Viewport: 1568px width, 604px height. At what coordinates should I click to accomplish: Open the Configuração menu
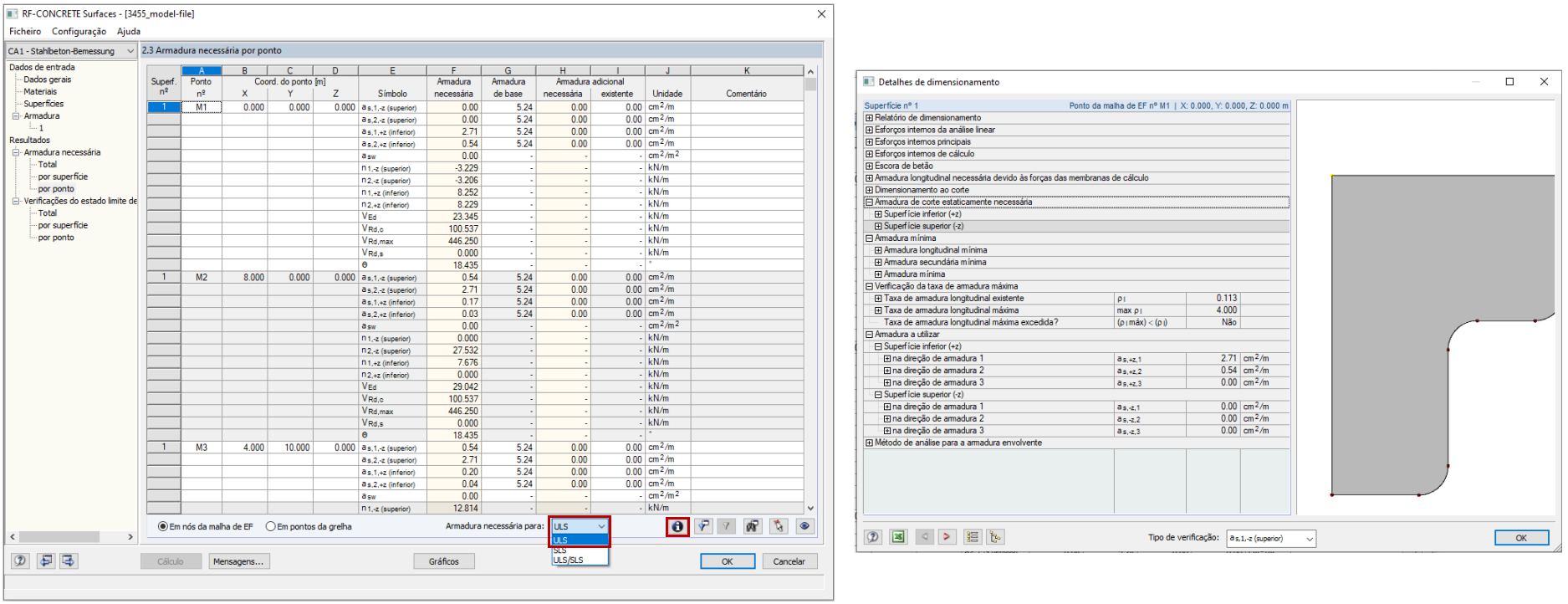point(79,31)
